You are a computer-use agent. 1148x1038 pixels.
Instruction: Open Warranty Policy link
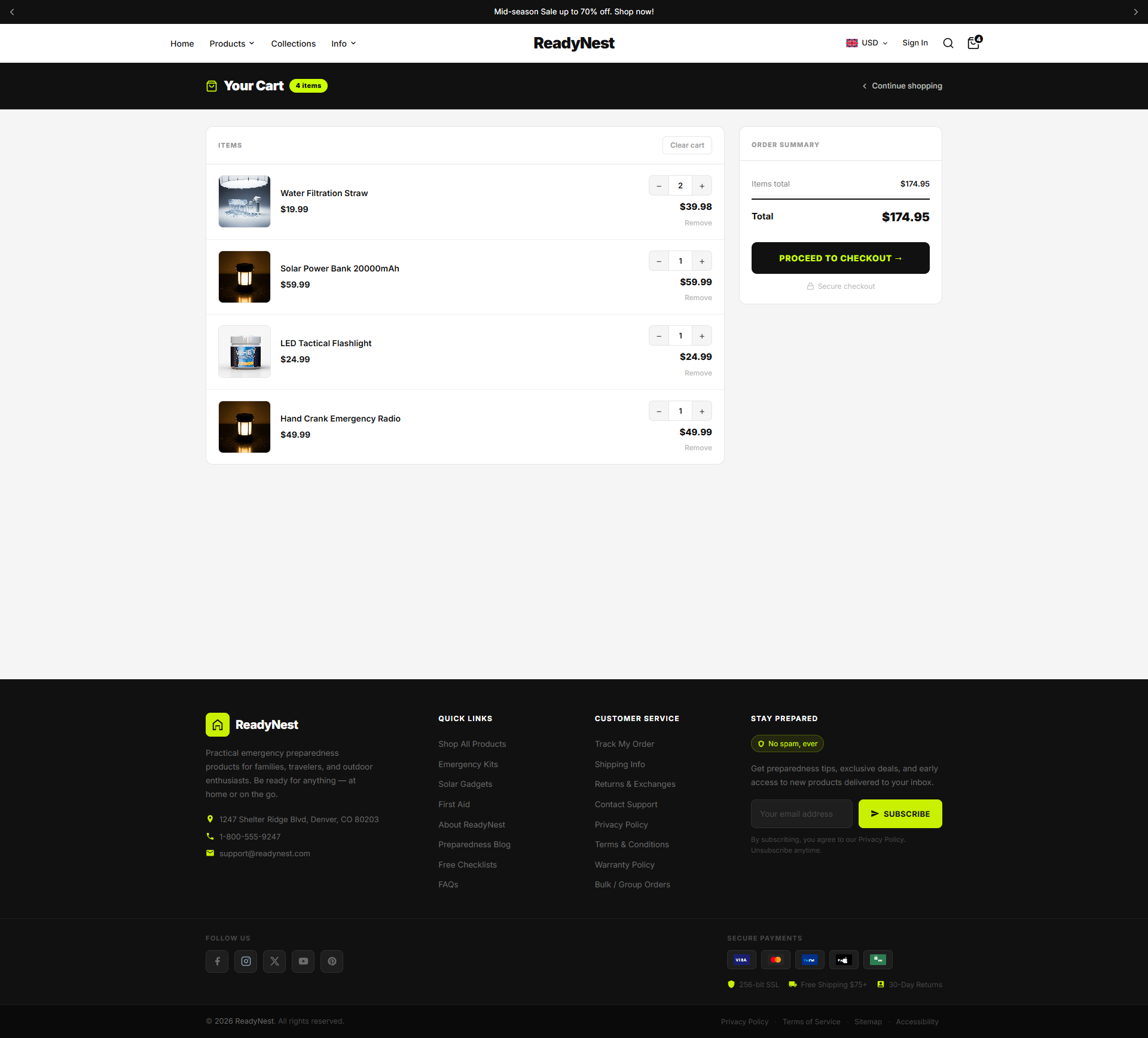624,865
